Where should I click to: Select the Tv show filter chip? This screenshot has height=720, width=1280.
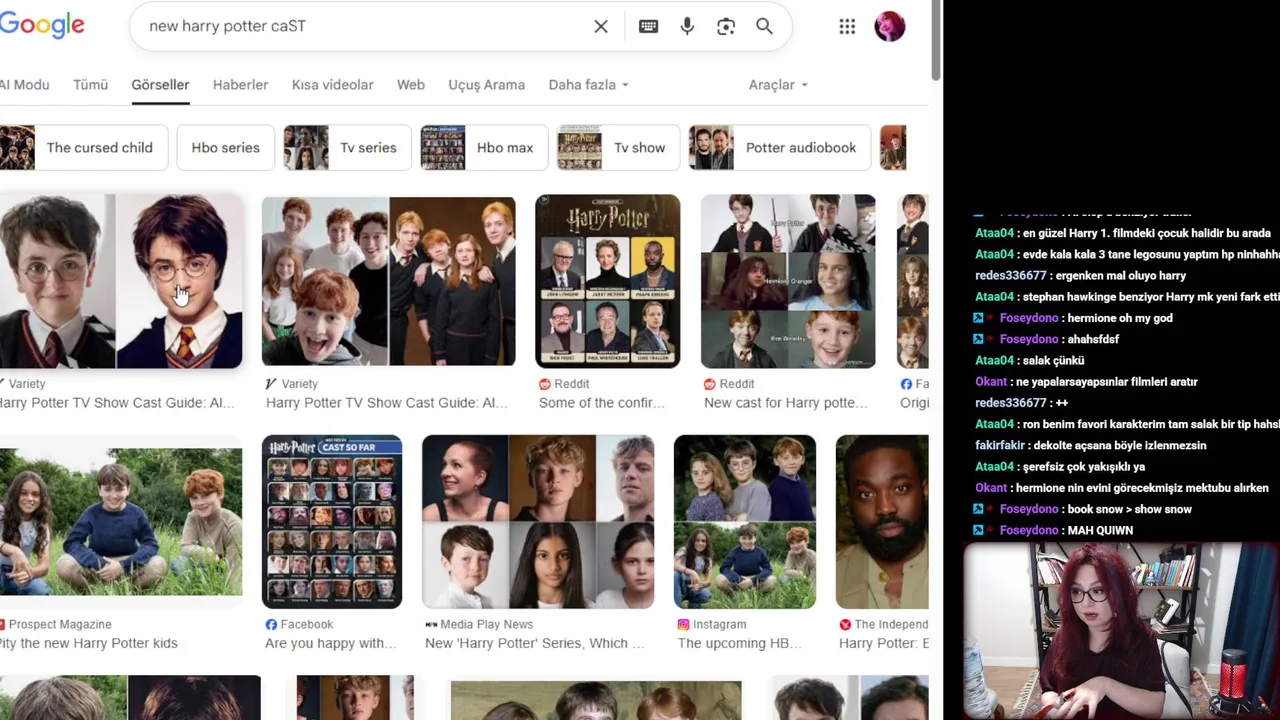[x=618, y=148]
